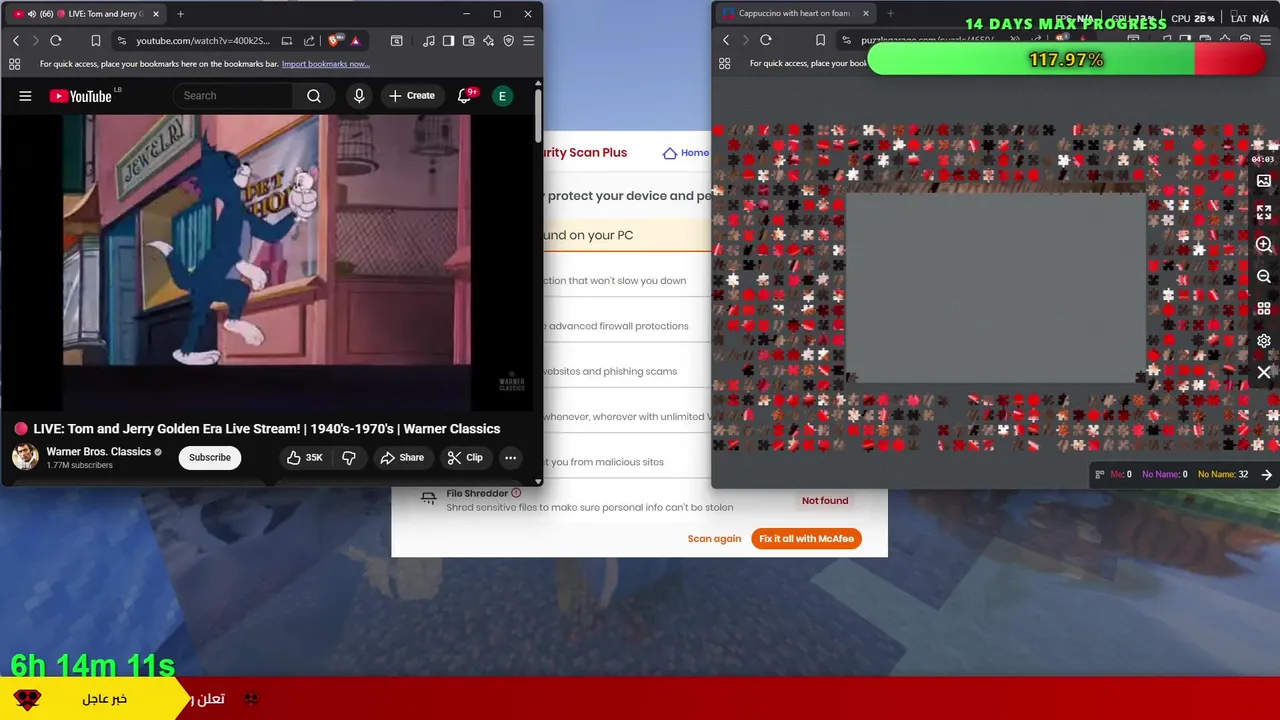Arrange puzzle pieces with the grid icon
This screenshot has width=1280, height=720.
click(x=1264, y=309)
